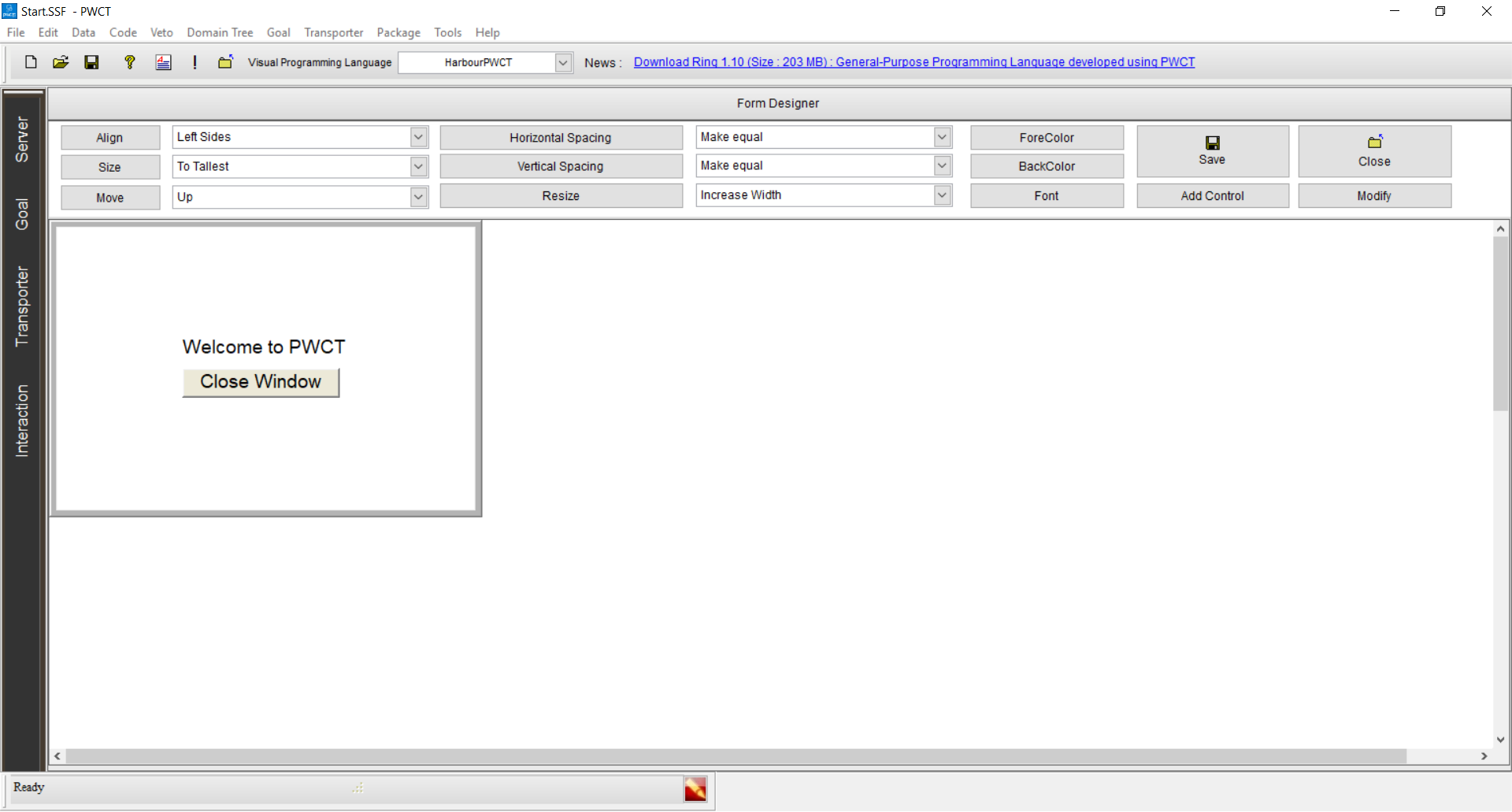This screenshot has width=1512, height=812.
Task: Click the Font button
Action: (x=1047, y=196)
